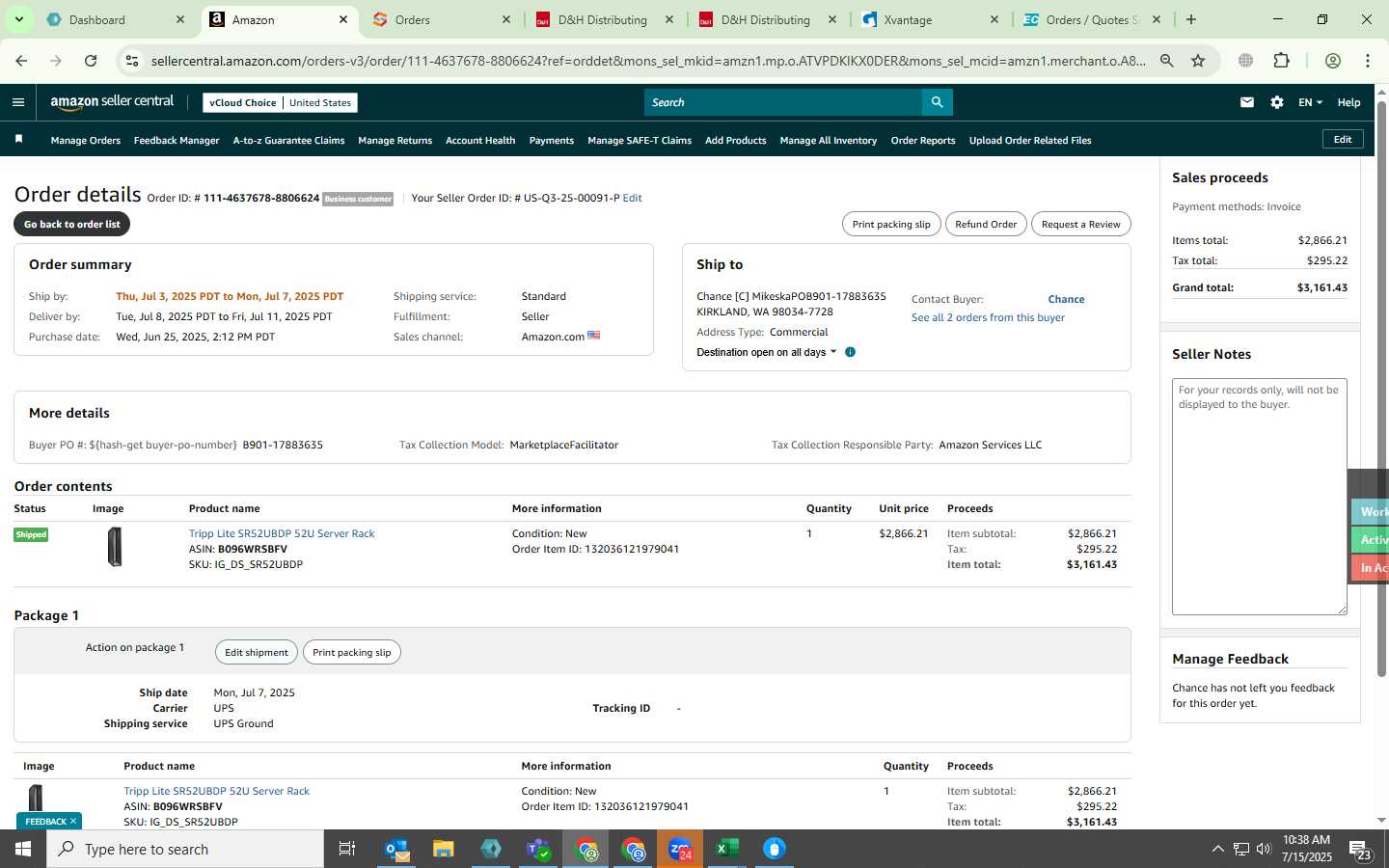Open the browser extensions puzzle icon
The image size is (1389, 868).
click(1281, 61)
